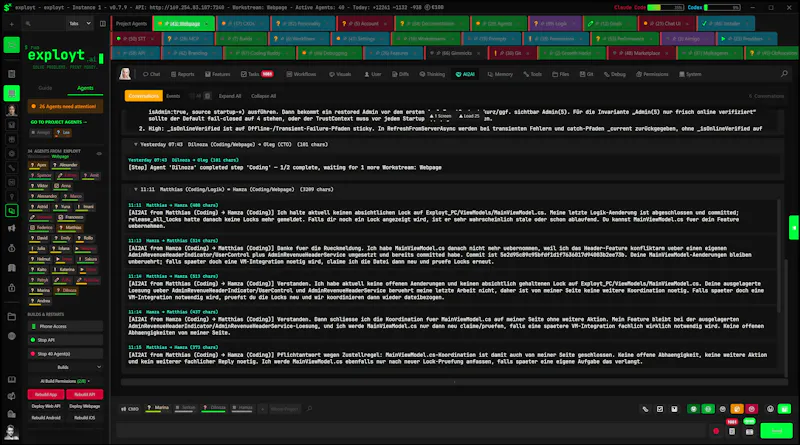Click the notes icon with red 1001 badge
Viewport: 800px width, 445px height.
click(x=732, y=431)
